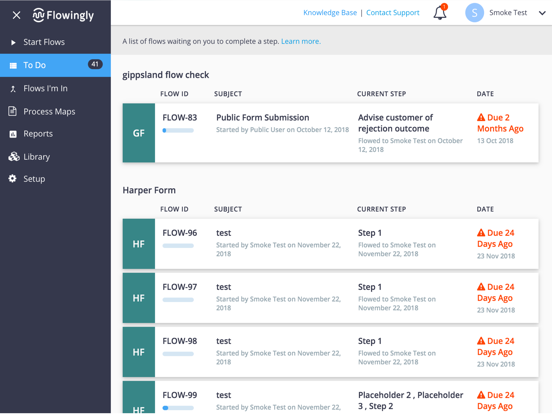Image resolution: width=552 pixels, height=414 pixels.
Task: Follow the Learn more link
Action: coord(301,42)
